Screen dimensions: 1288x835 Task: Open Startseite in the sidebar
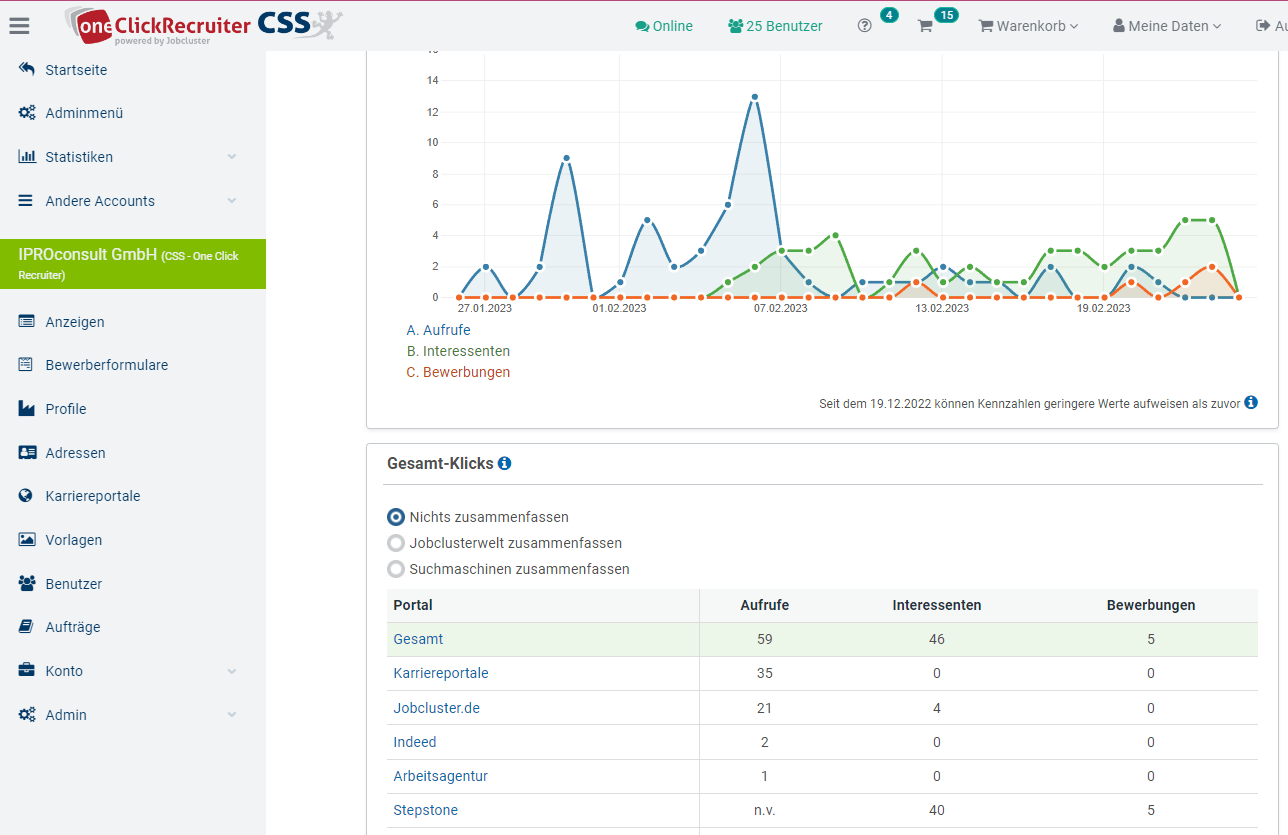tap(76, 70)
